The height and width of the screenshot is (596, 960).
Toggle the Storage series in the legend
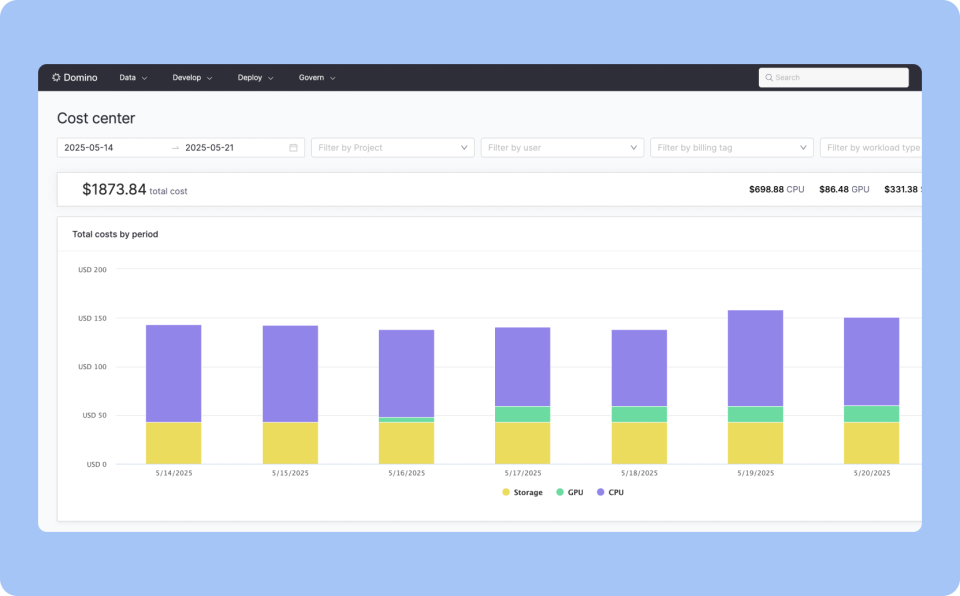point(522,492)
